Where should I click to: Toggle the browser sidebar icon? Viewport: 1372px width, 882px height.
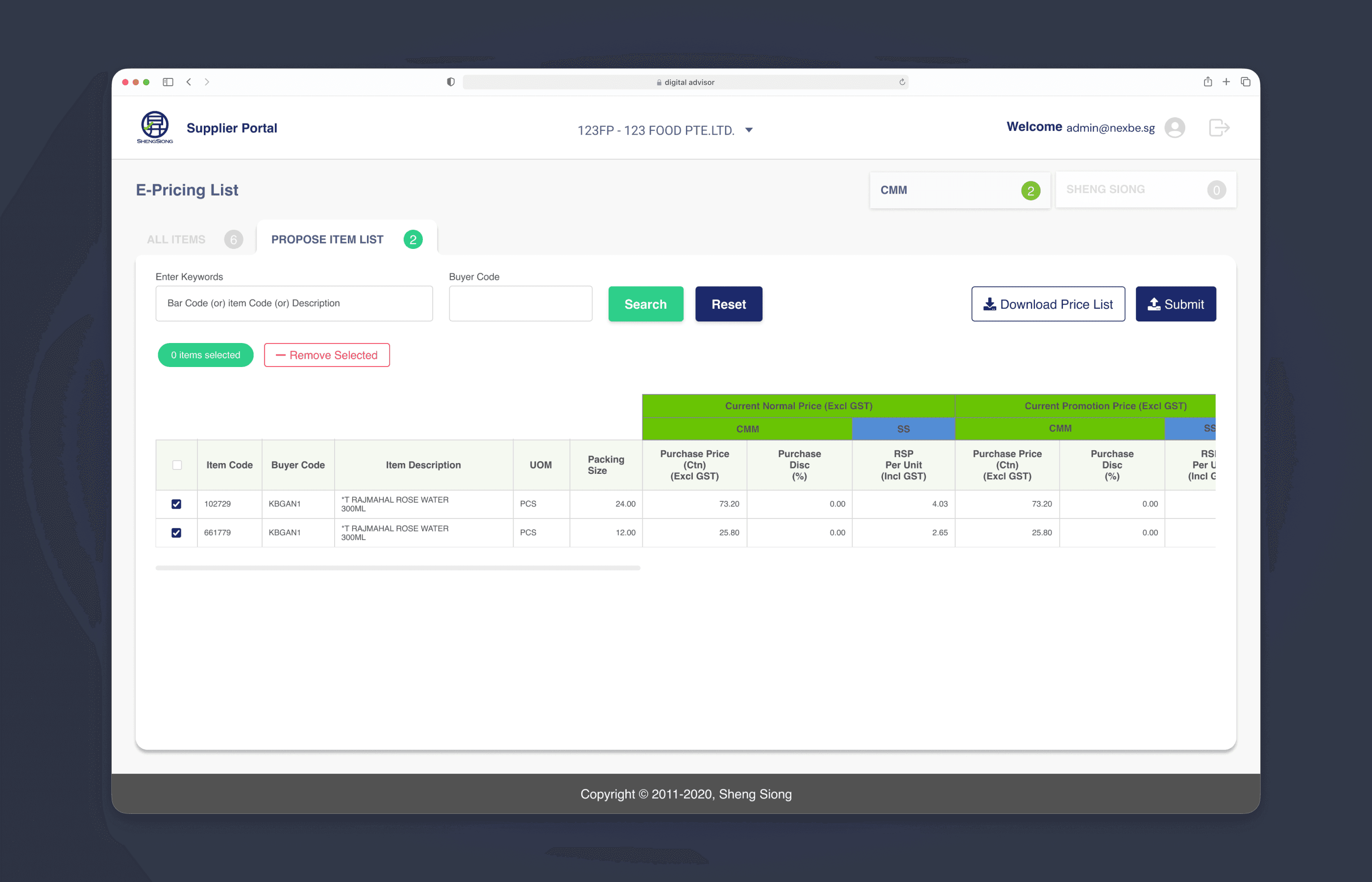(168, 82)
